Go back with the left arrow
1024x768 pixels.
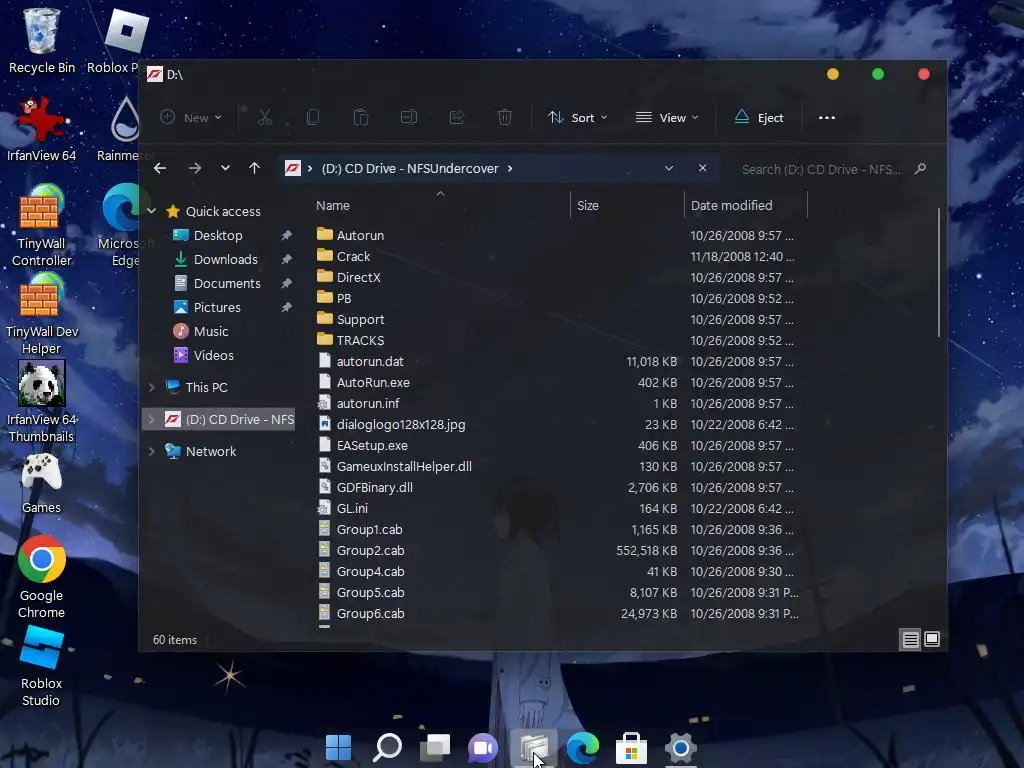[x=160, y=168]
